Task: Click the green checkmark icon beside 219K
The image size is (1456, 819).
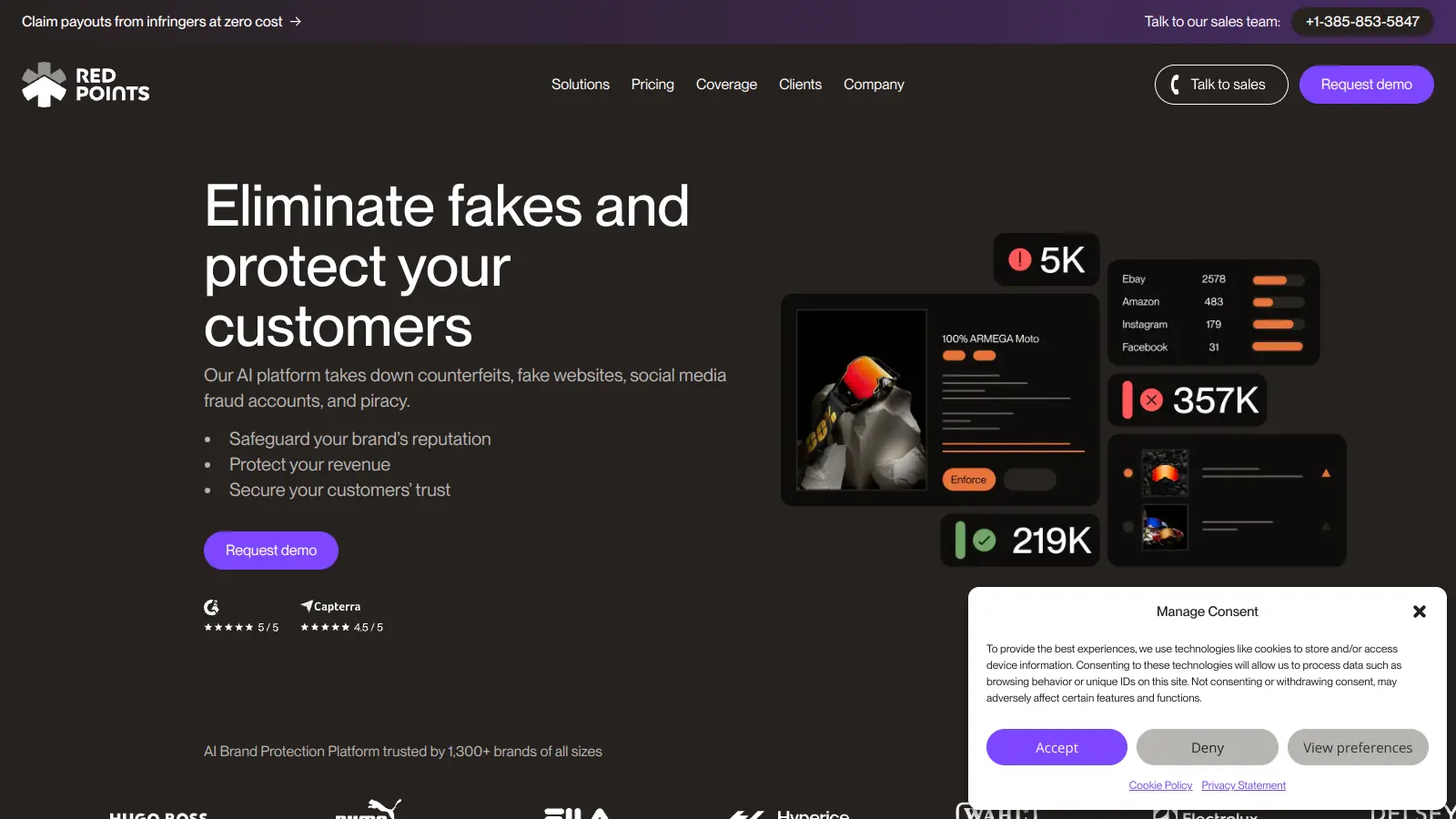Action: click(x=985, y=541)
